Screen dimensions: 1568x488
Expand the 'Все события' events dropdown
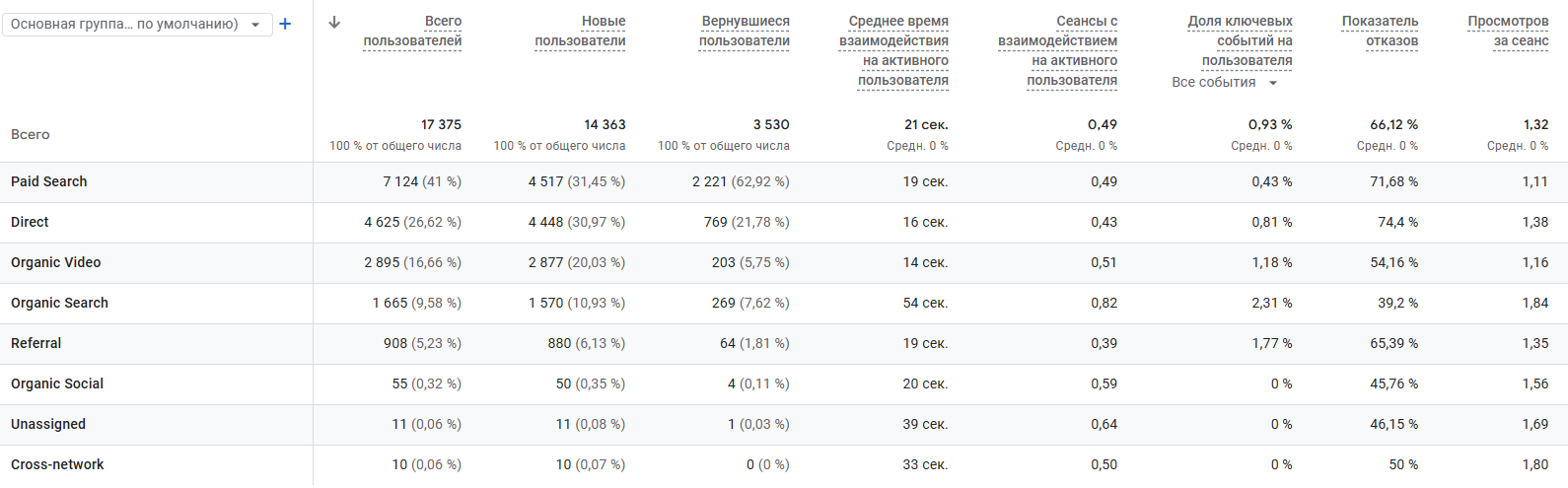click(1224, 83)
